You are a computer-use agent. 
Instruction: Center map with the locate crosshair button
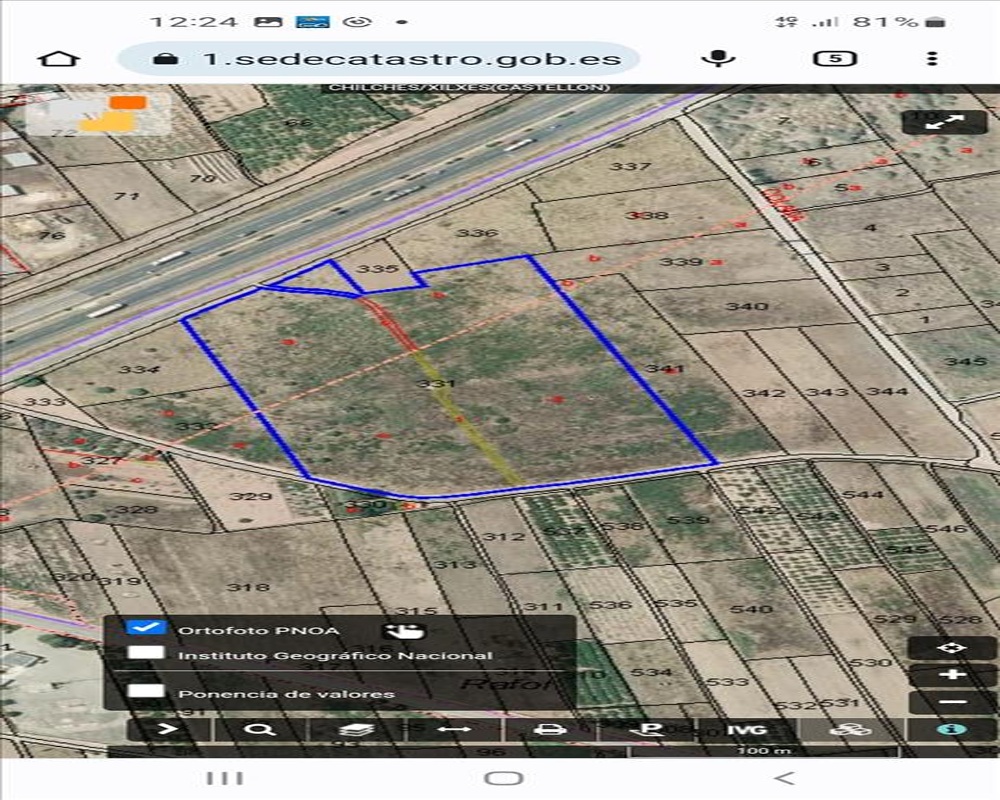952,648
